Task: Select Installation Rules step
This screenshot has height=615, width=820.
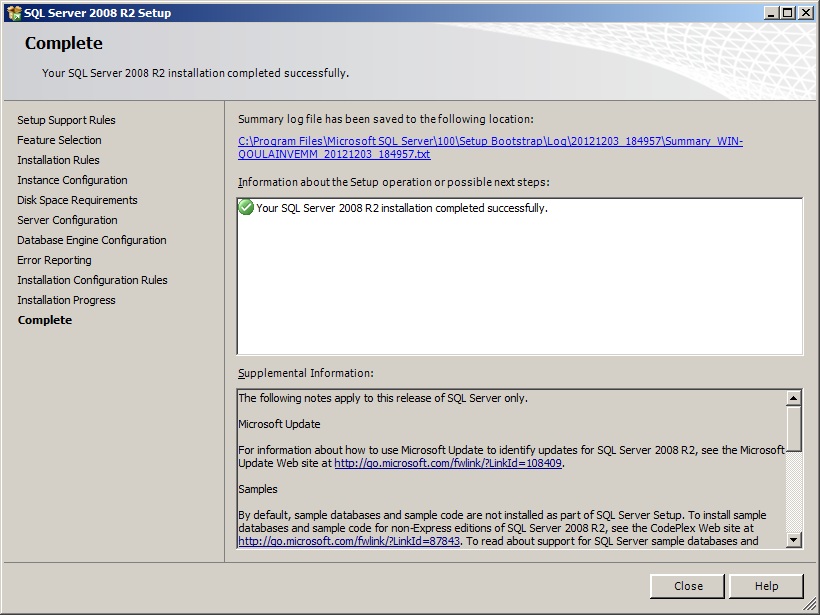Action: coord(58,160)
